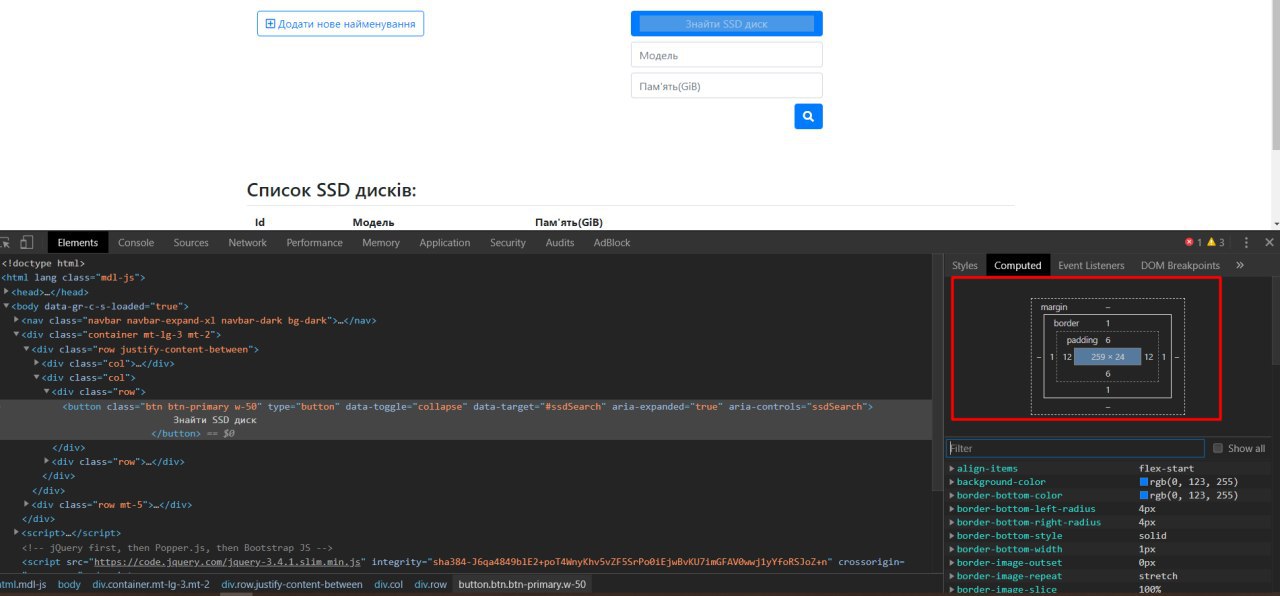Open the Audits tab
Viewport: 1280px width, 596px height.
(560, 242)
